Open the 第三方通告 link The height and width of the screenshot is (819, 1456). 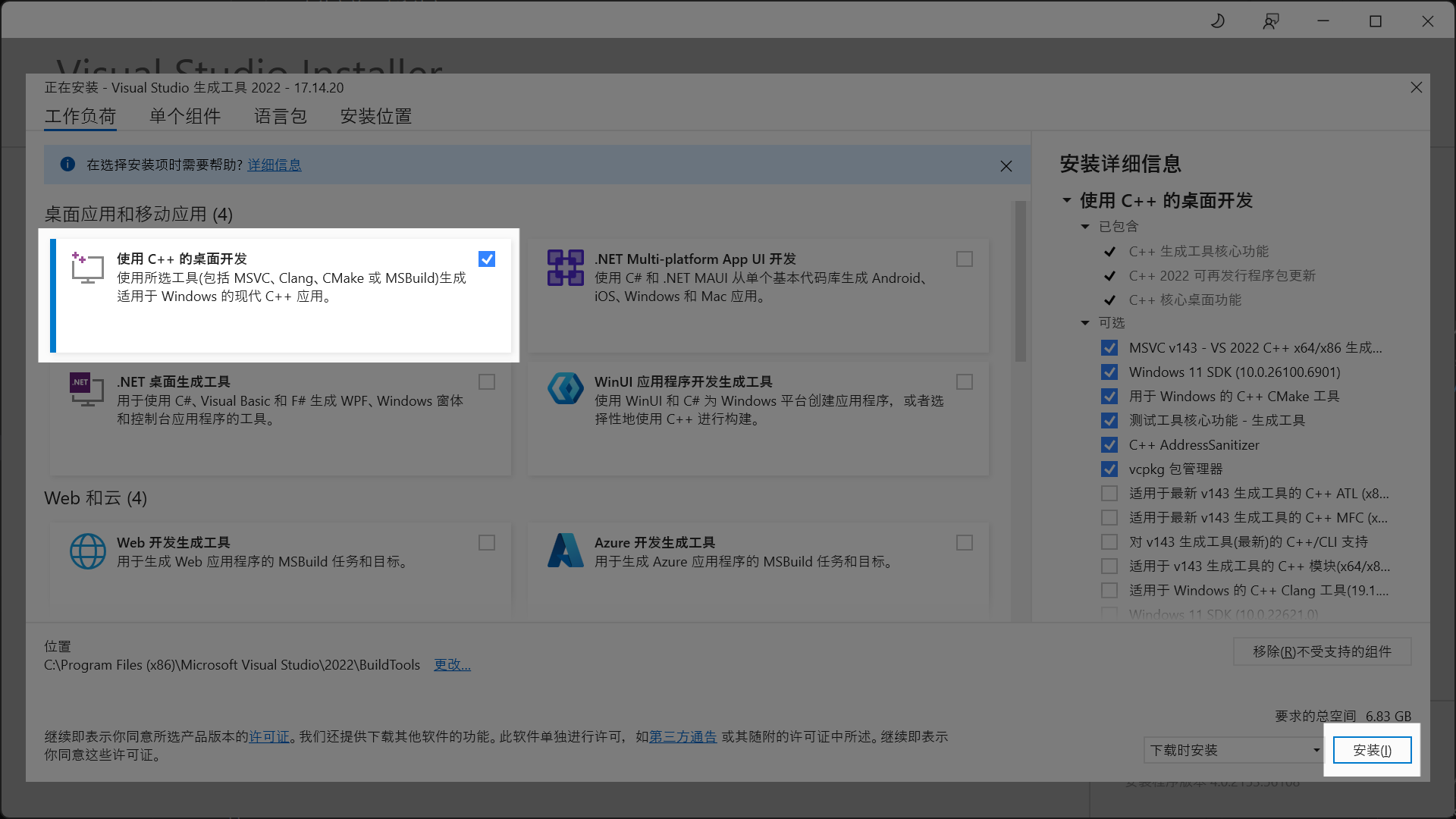click(682, 737)
